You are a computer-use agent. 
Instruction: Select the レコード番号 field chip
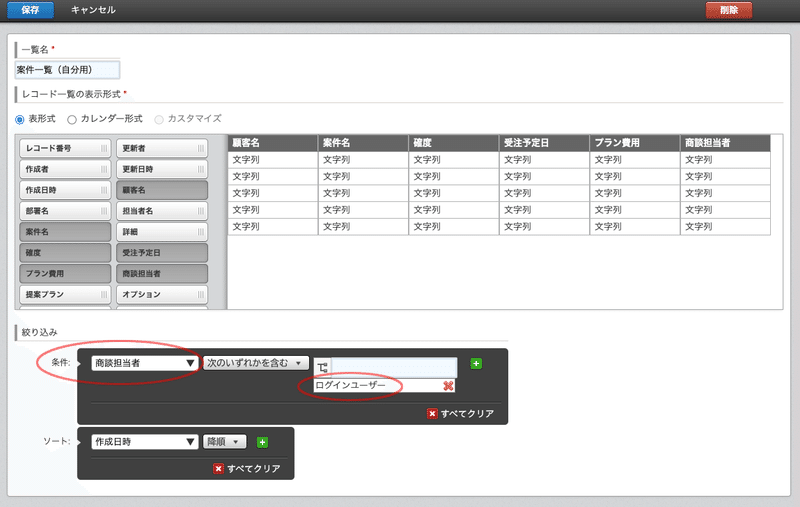coord(65,148)
